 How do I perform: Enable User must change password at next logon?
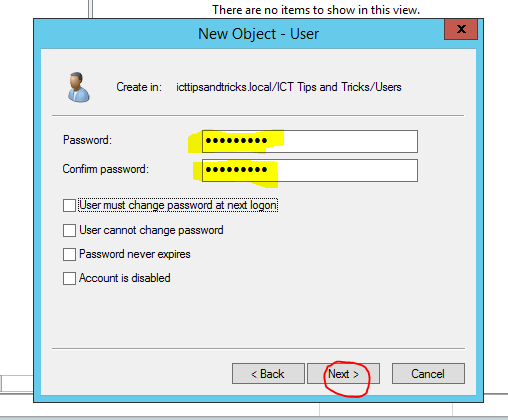tap(69, 205)
